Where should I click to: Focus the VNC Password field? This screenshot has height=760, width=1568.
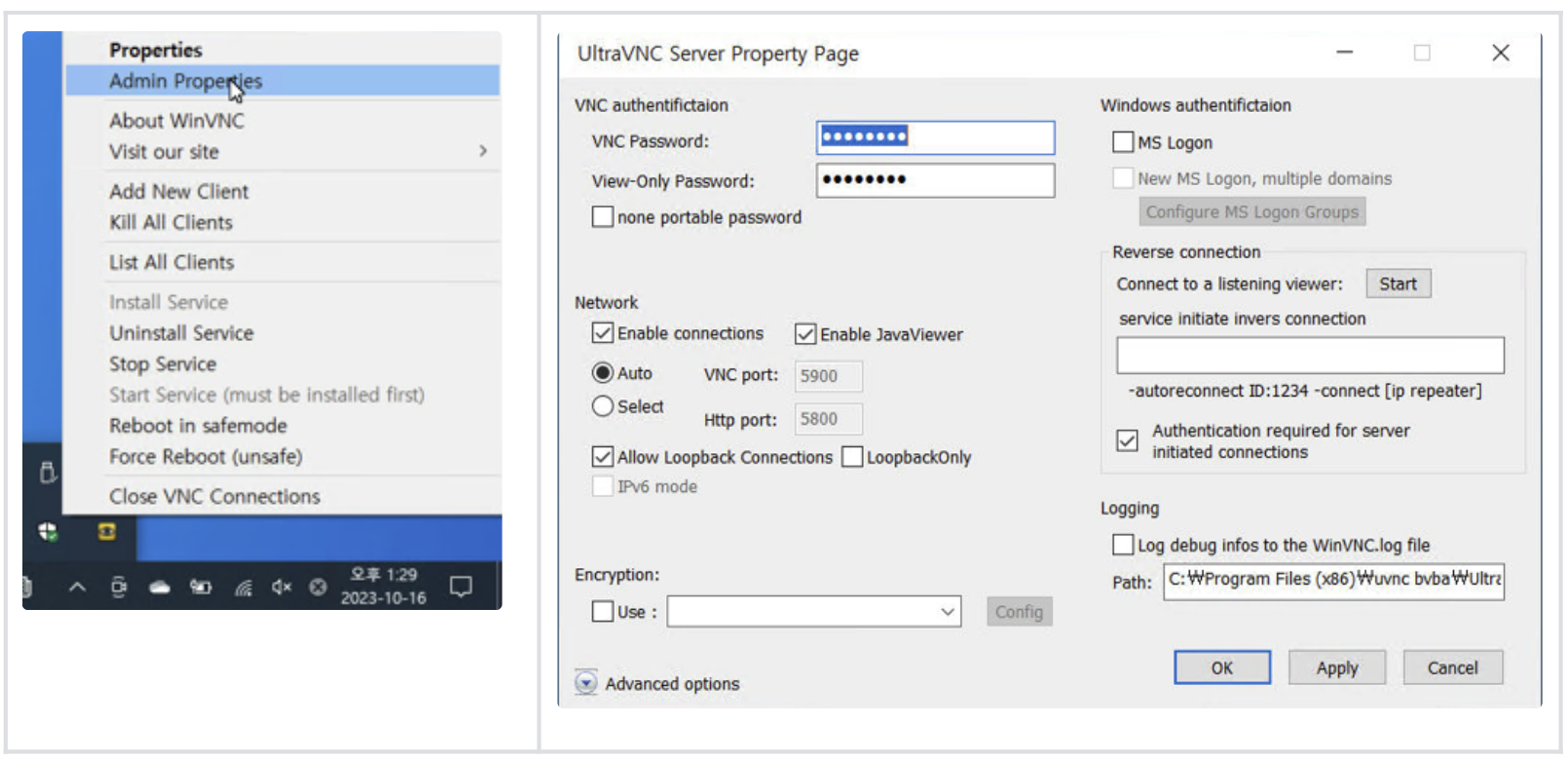935,137
